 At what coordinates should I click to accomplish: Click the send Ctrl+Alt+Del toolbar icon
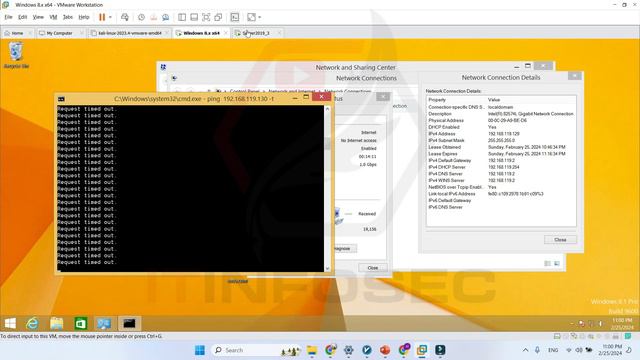[x=125, y=17]
